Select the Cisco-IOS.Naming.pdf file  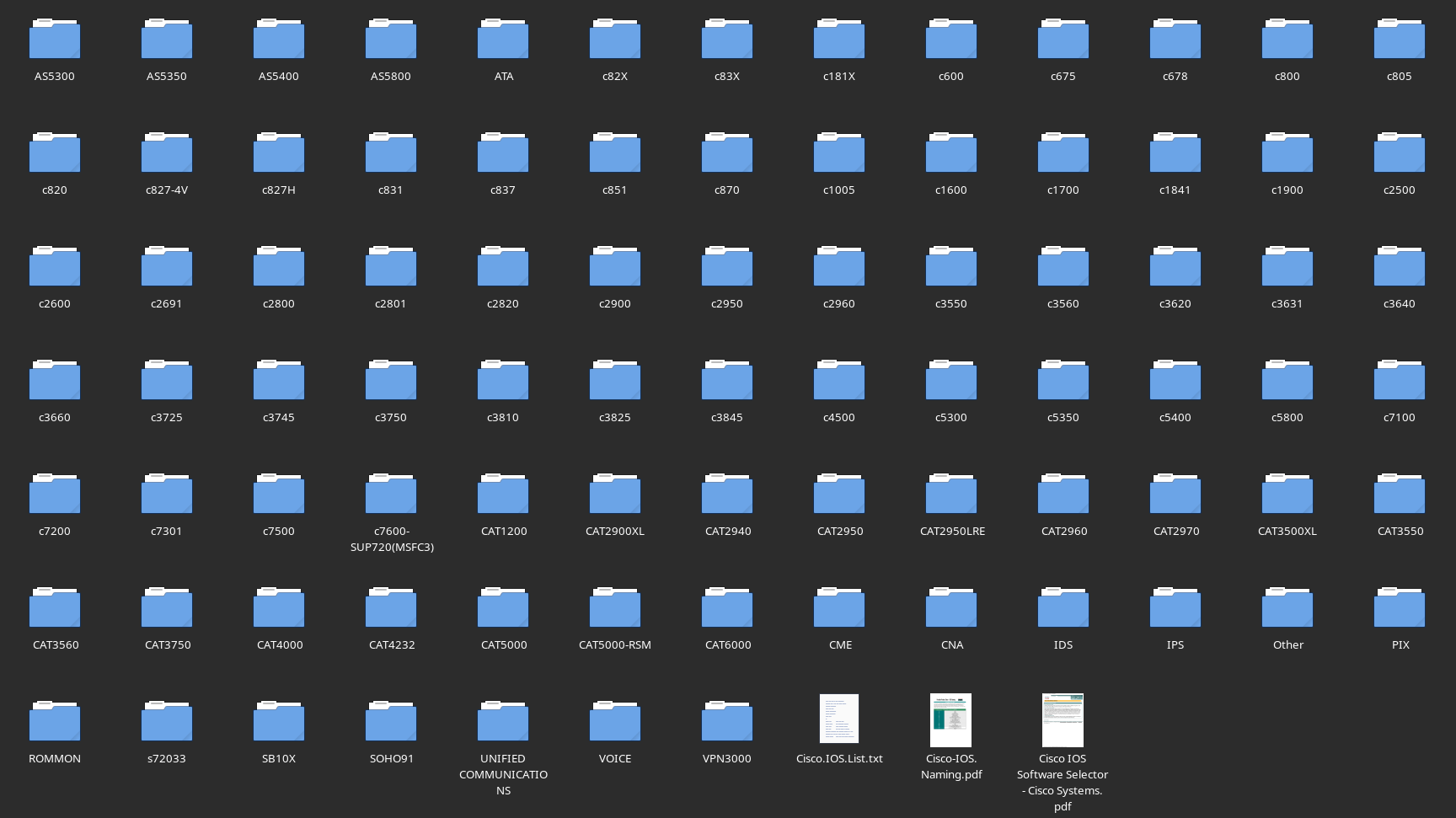point(951,719)
